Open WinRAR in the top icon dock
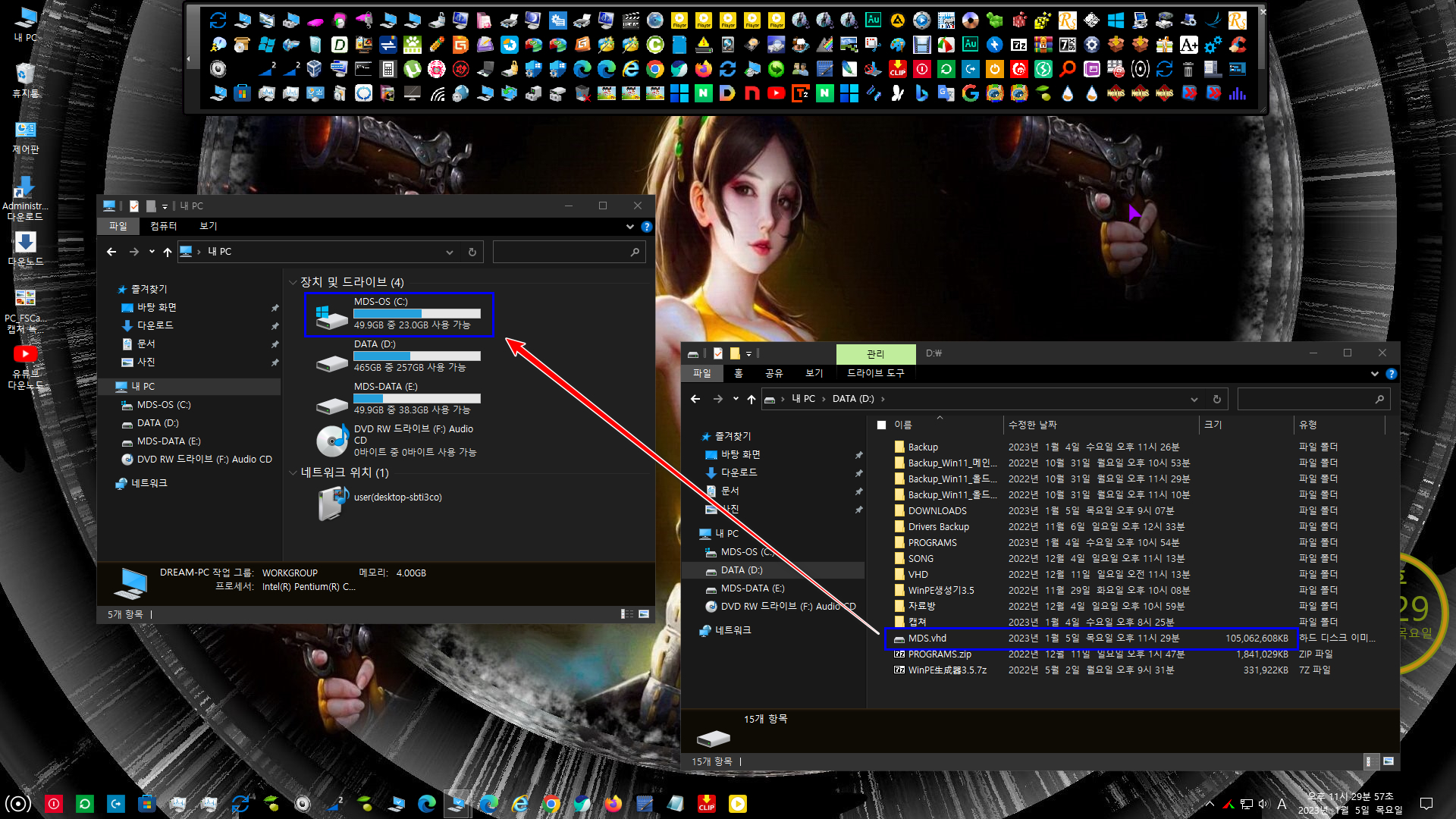1456x819 pixels. [1043, 45]
